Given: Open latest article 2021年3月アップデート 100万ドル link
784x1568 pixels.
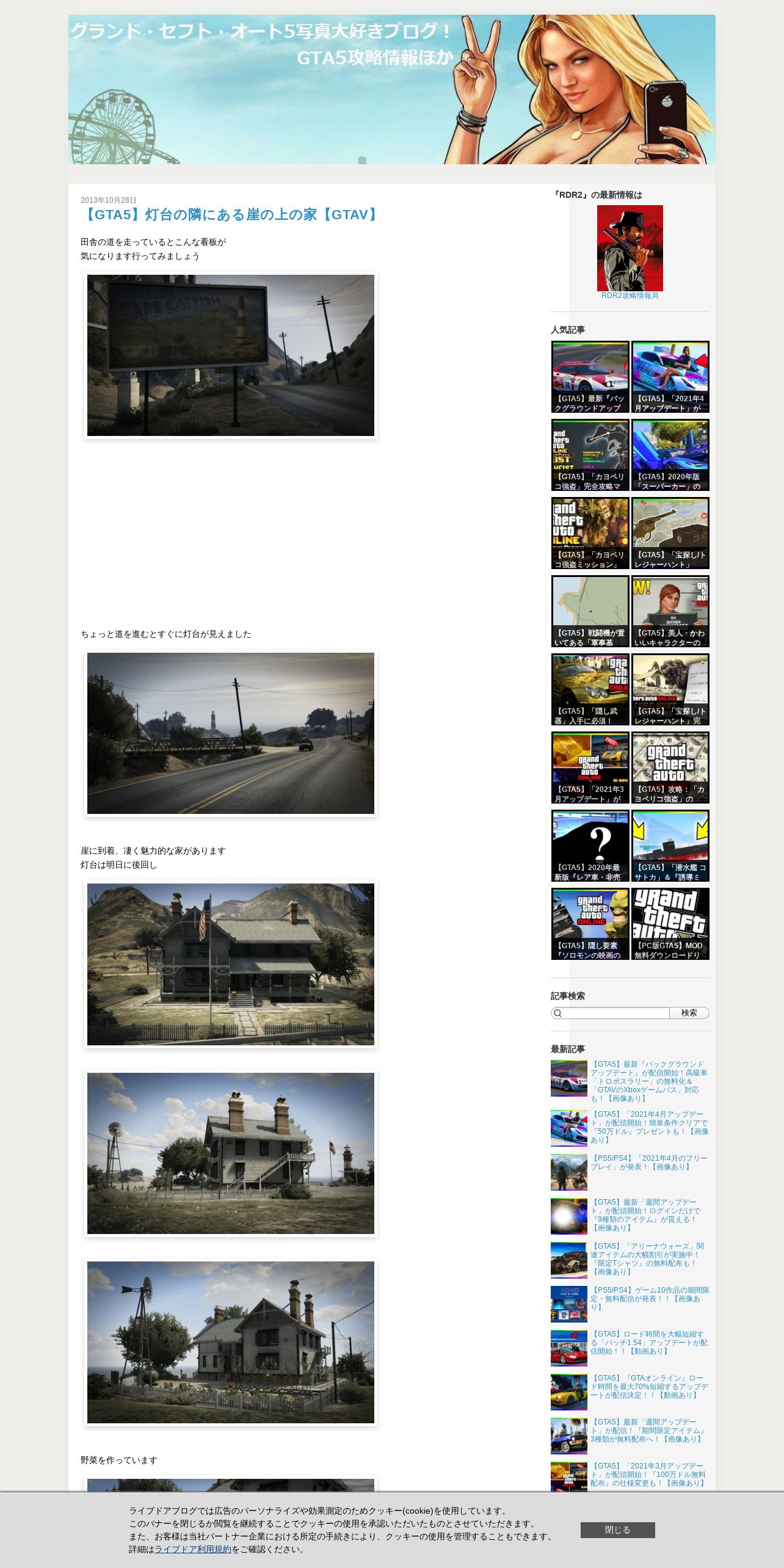Looking at the screenshot, I should [x=648, y=1475].
